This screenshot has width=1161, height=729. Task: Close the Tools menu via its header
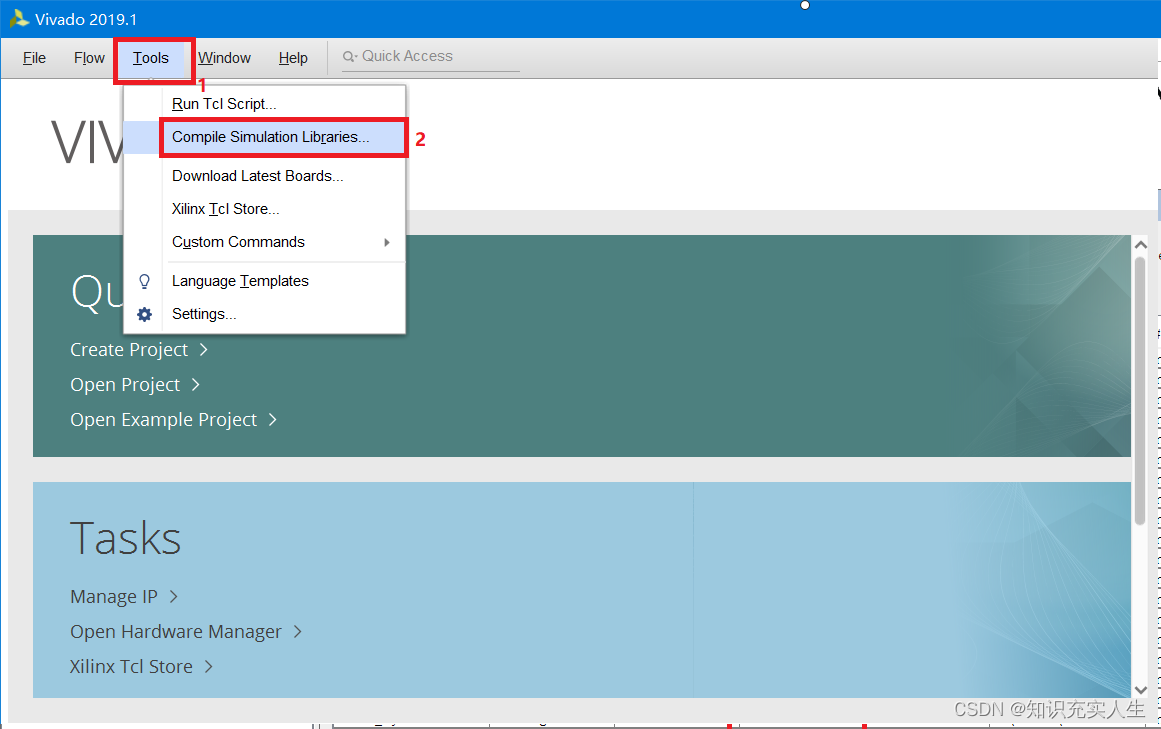(x=151, y=58)
